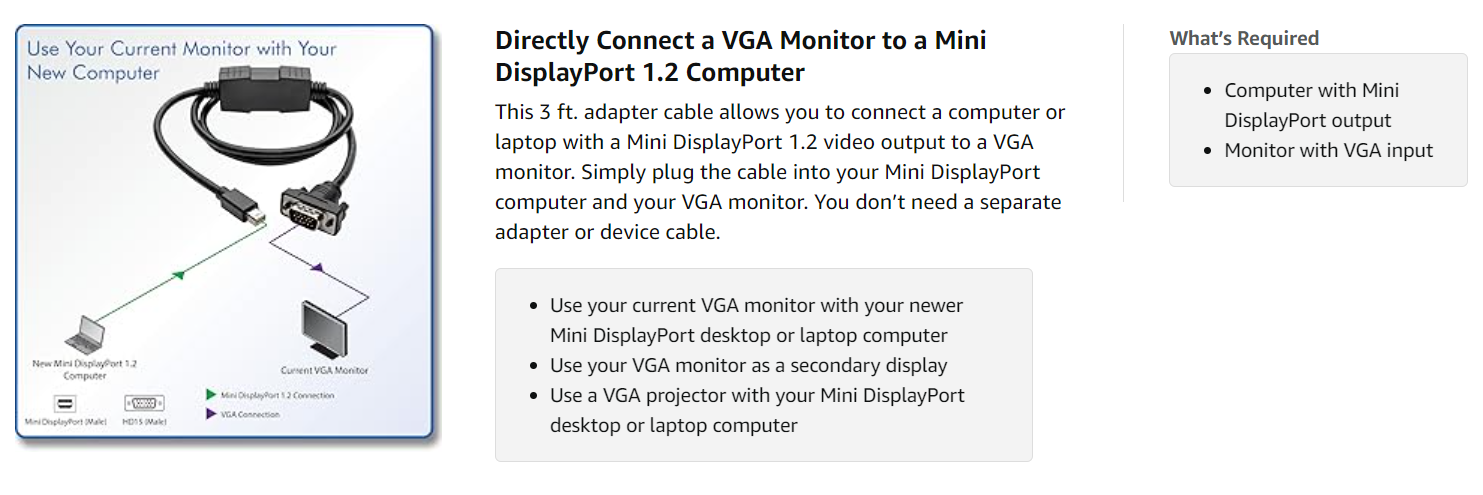Screen dimensions: 1483x495
Task: Click the purple VGA Connection legend arrow
Action: [x=211, y=413]
